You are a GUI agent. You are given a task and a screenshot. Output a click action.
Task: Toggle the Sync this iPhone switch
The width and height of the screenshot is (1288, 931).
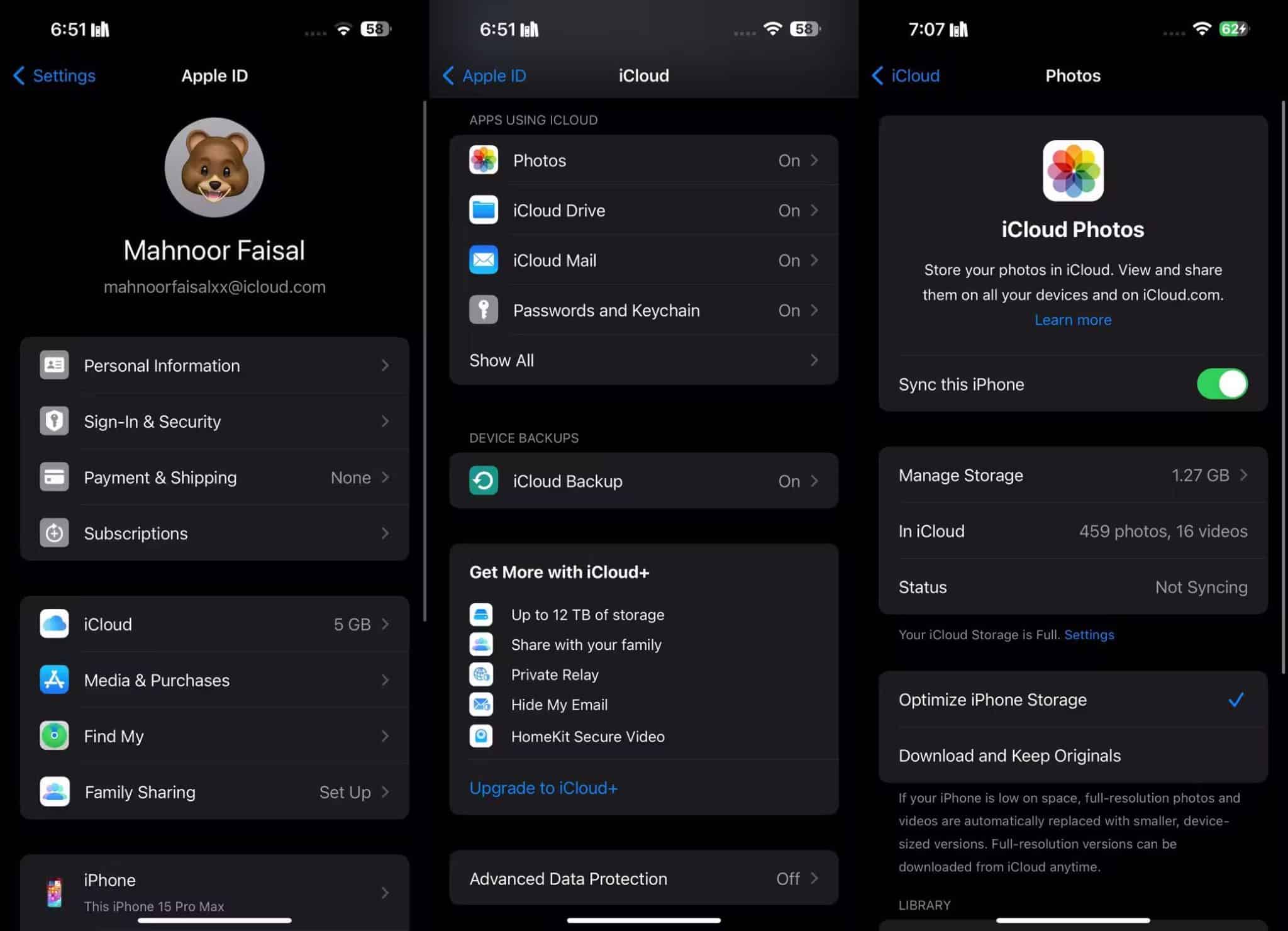pyautogui.click(x=1221, y=384)
